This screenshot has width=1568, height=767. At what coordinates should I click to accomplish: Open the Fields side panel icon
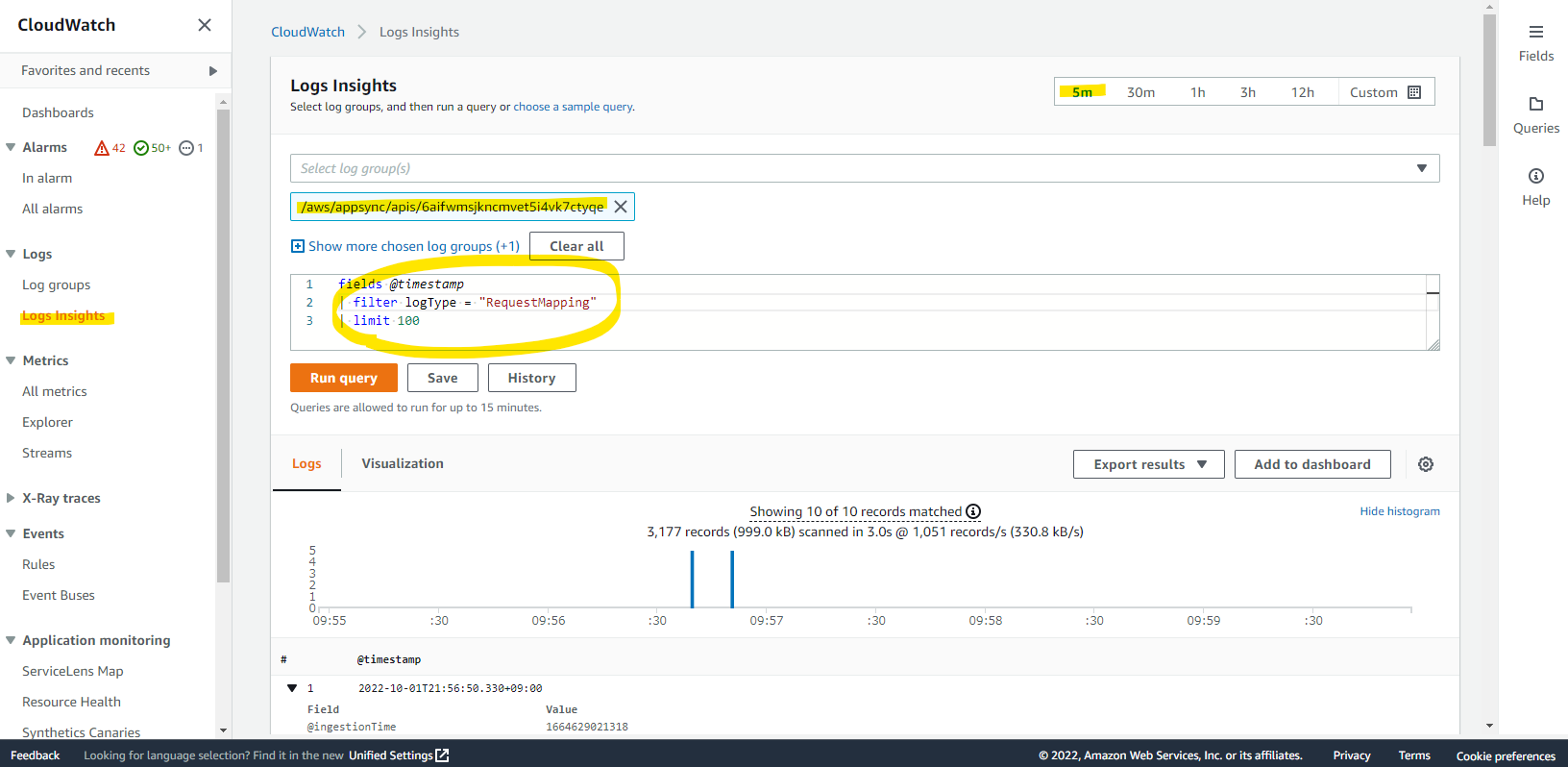[1536, 32]
